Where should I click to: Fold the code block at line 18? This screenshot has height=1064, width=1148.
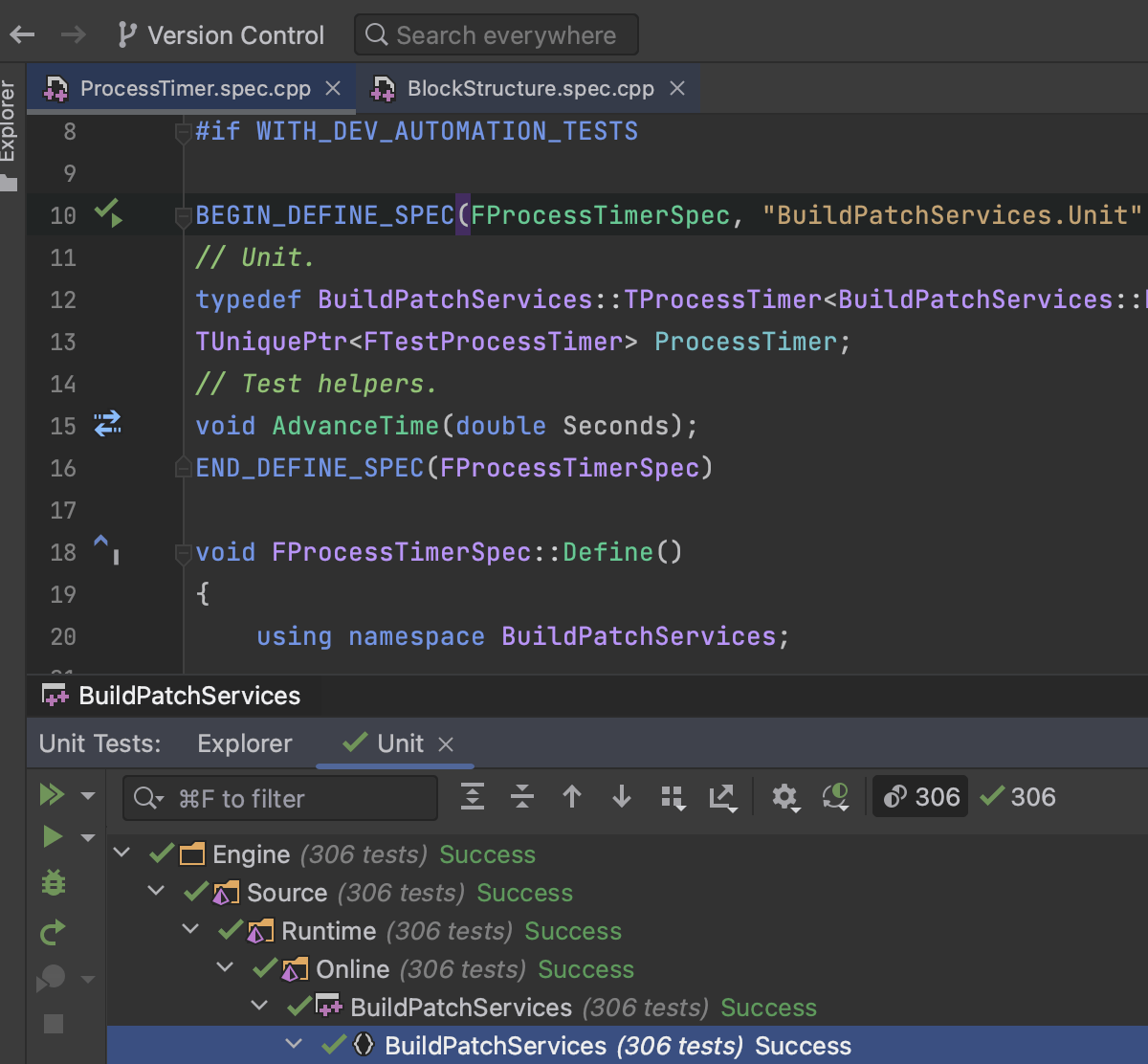pyautogui.click(x=183, y=552)
